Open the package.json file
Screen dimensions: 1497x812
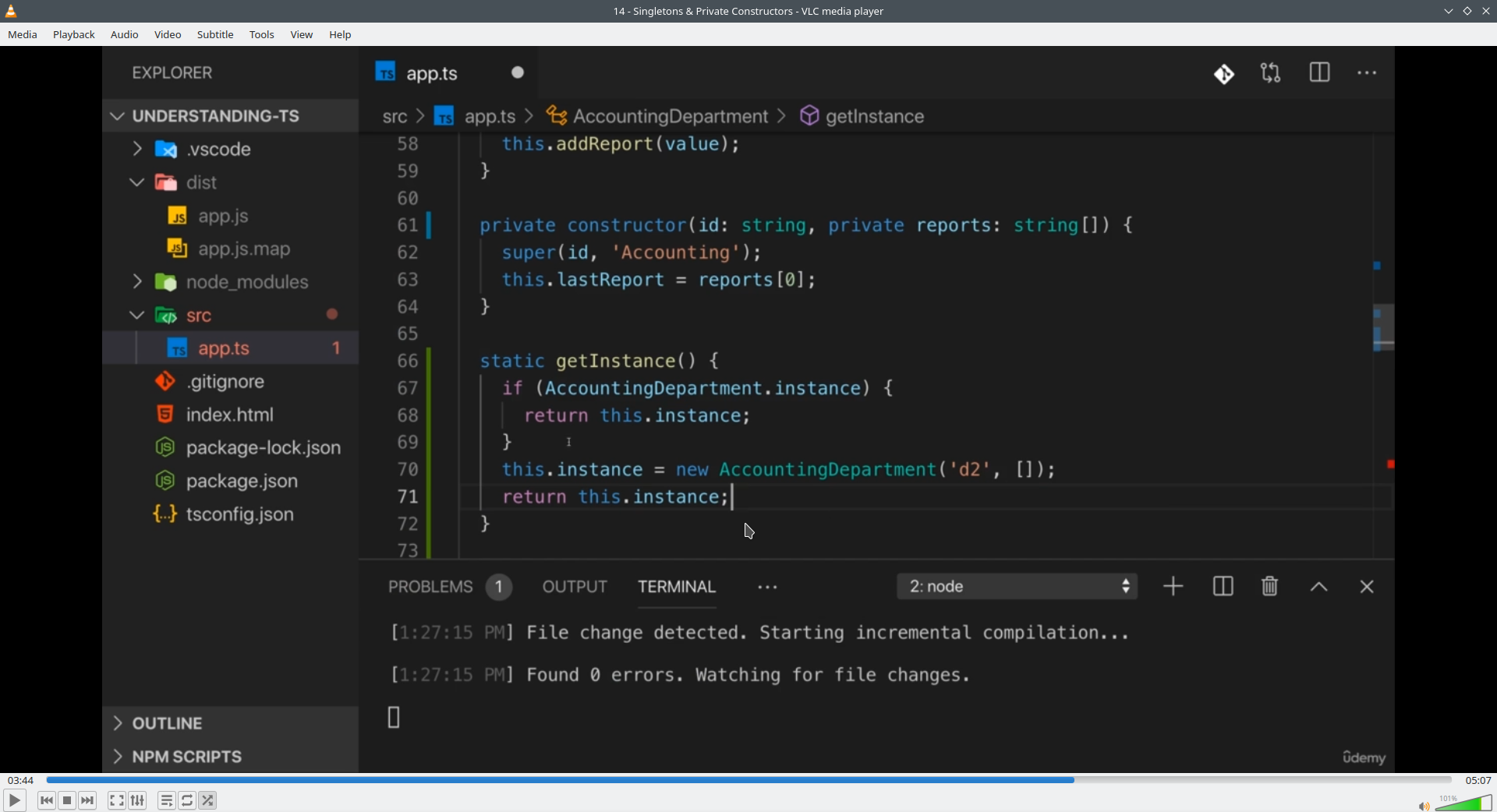point(231,481)
